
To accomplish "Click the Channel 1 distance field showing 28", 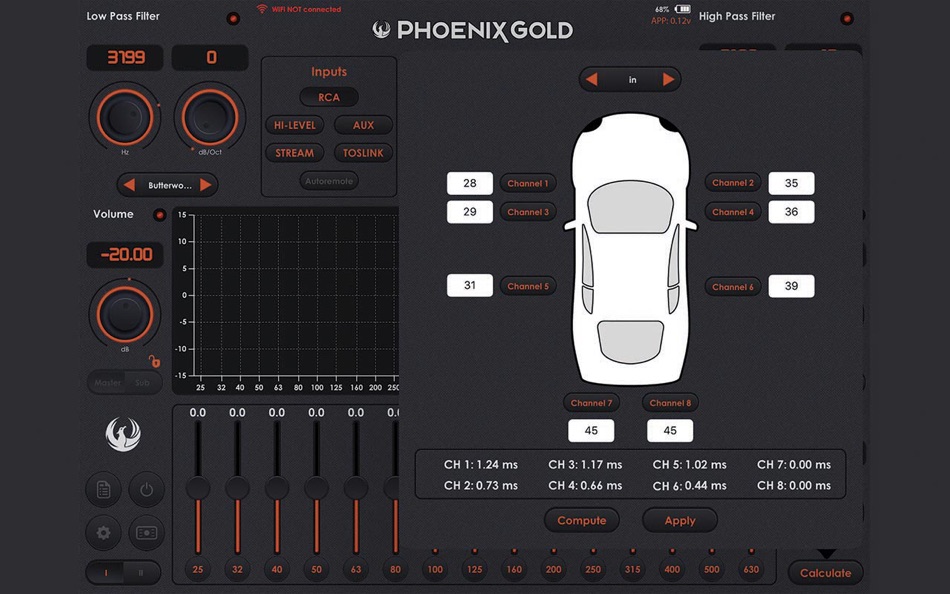I will click(470, 183).
